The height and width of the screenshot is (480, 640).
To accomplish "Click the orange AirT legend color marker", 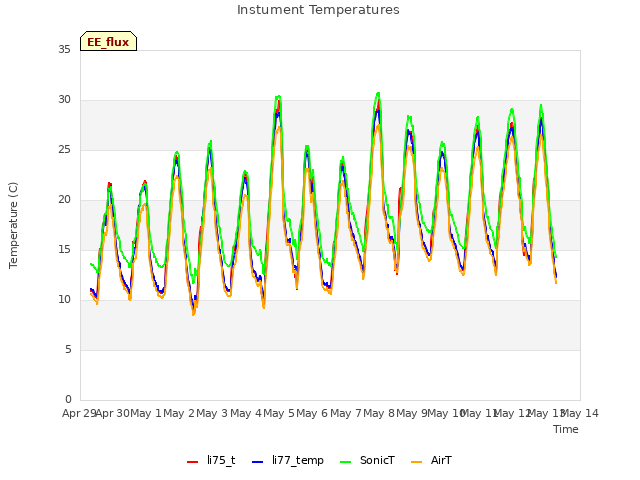I will point(417,462).
